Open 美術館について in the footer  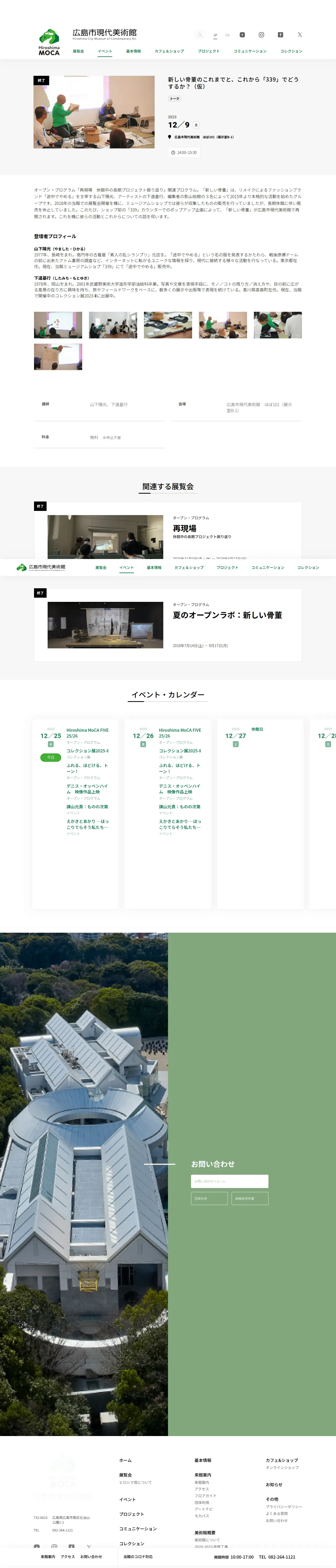pos(207,1540)
